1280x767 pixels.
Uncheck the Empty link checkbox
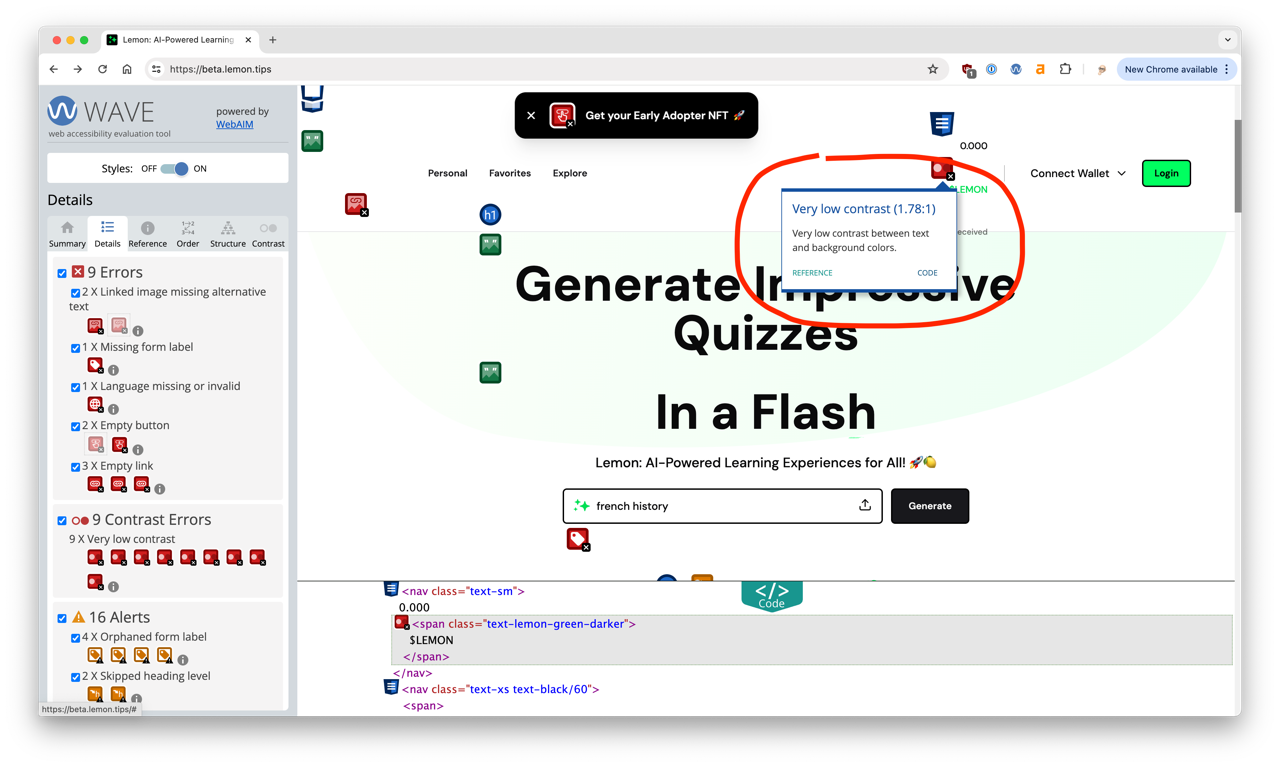click(x=75, y=467)
